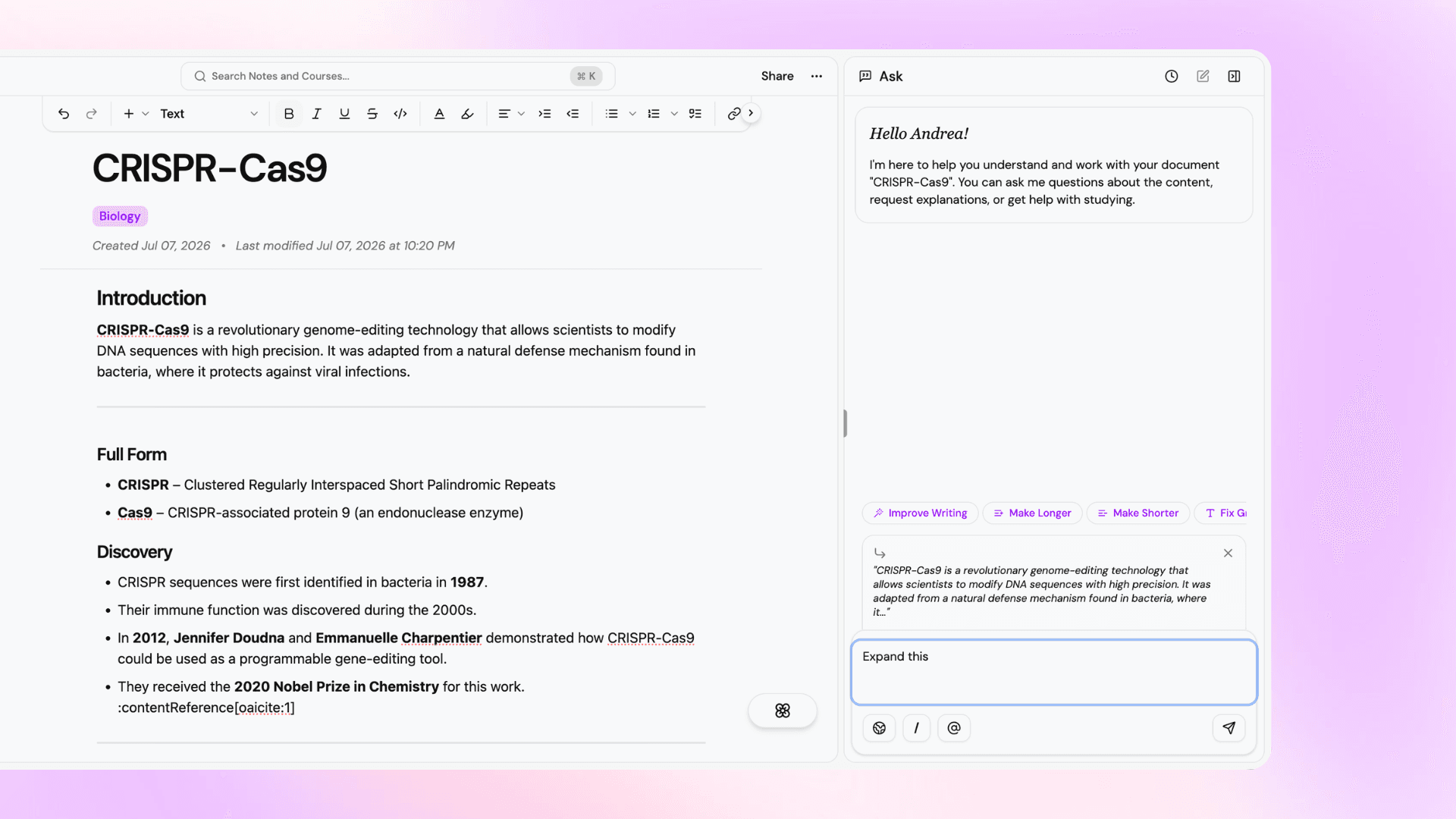
Task: Select the Fix Grammar suggestion chip
Action: pyautogui.click(x=1222, y=513)
